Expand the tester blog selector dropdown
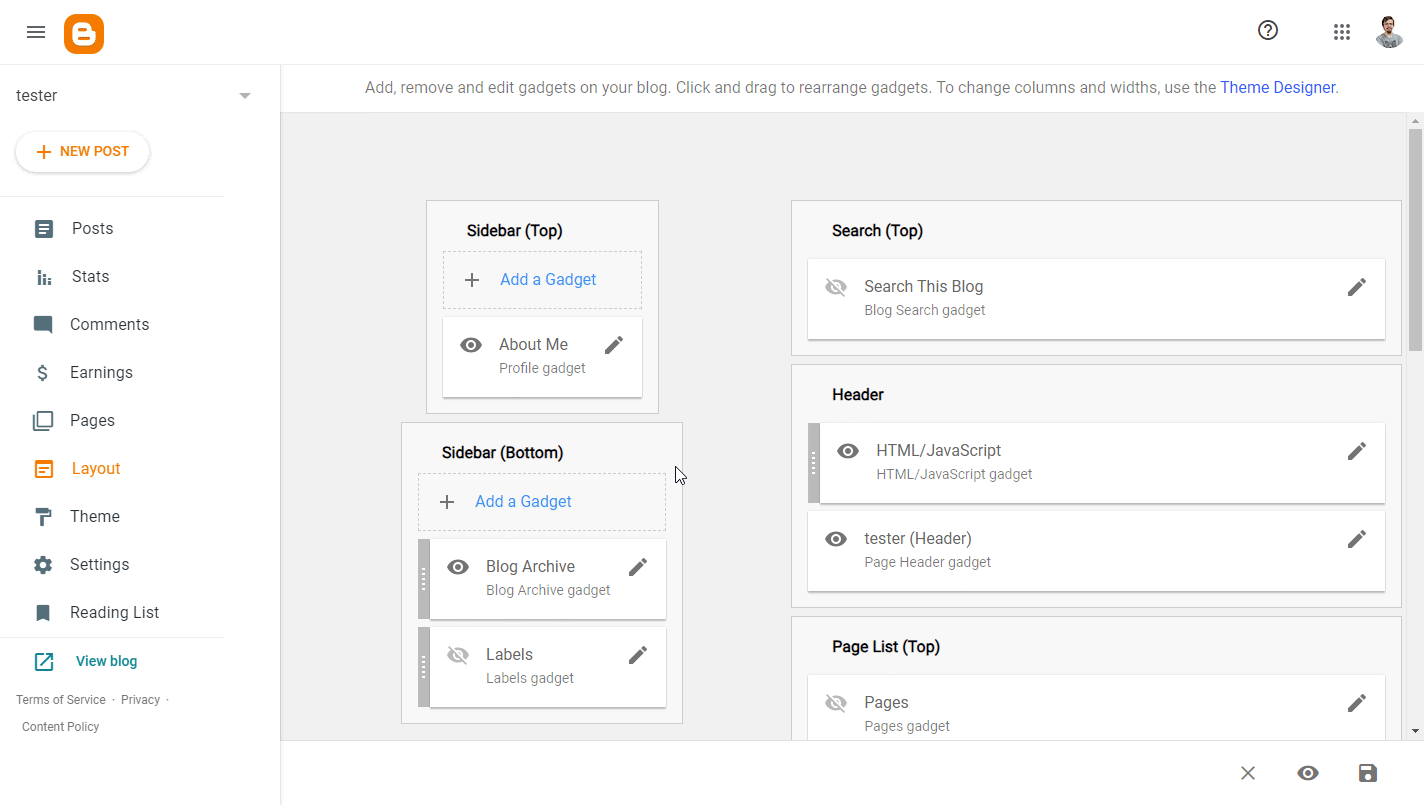Viewport: 1424px width, 805px height. coord(245,96)
